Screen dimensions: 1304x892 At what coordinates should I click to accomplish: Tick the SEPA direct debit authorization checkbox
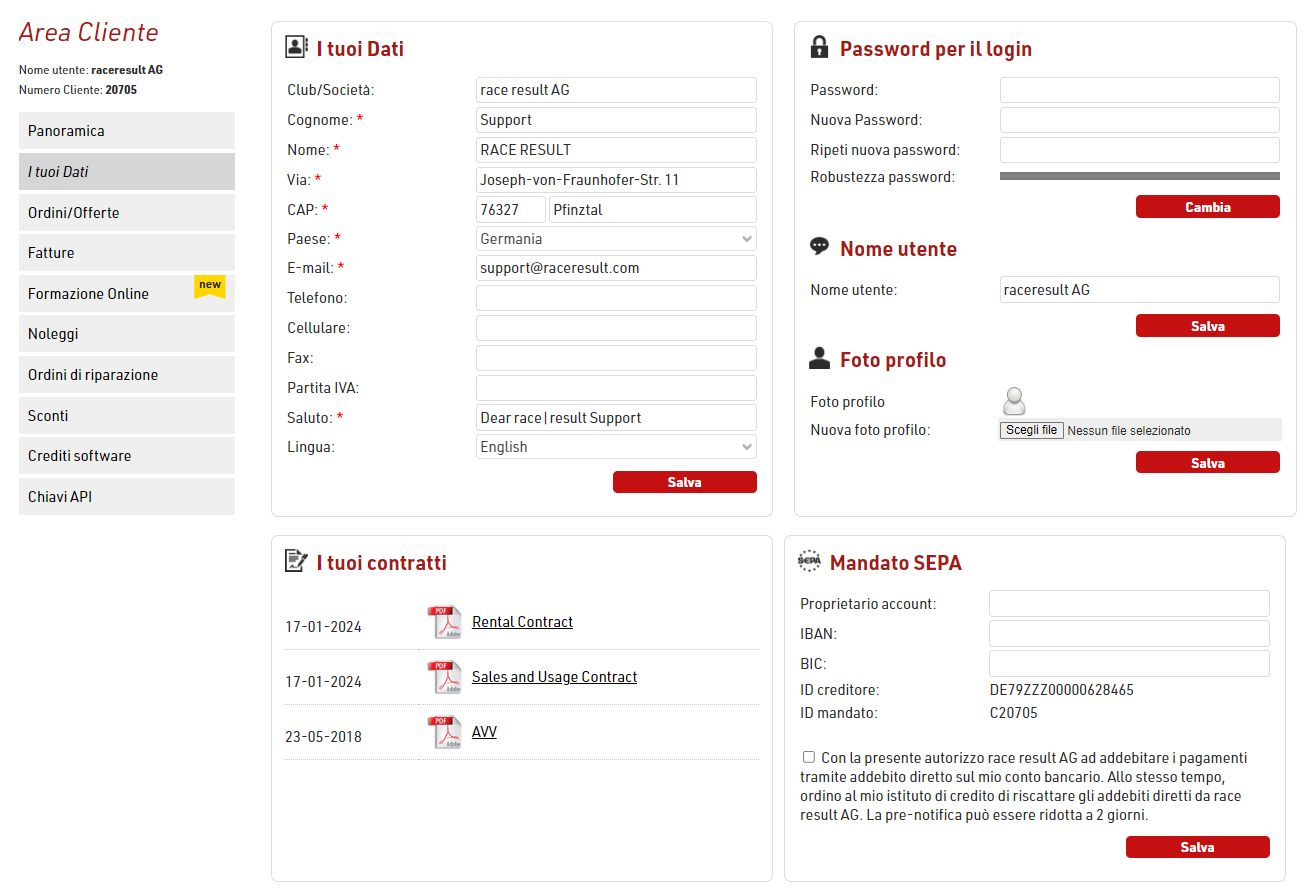[x=809, y=757]
